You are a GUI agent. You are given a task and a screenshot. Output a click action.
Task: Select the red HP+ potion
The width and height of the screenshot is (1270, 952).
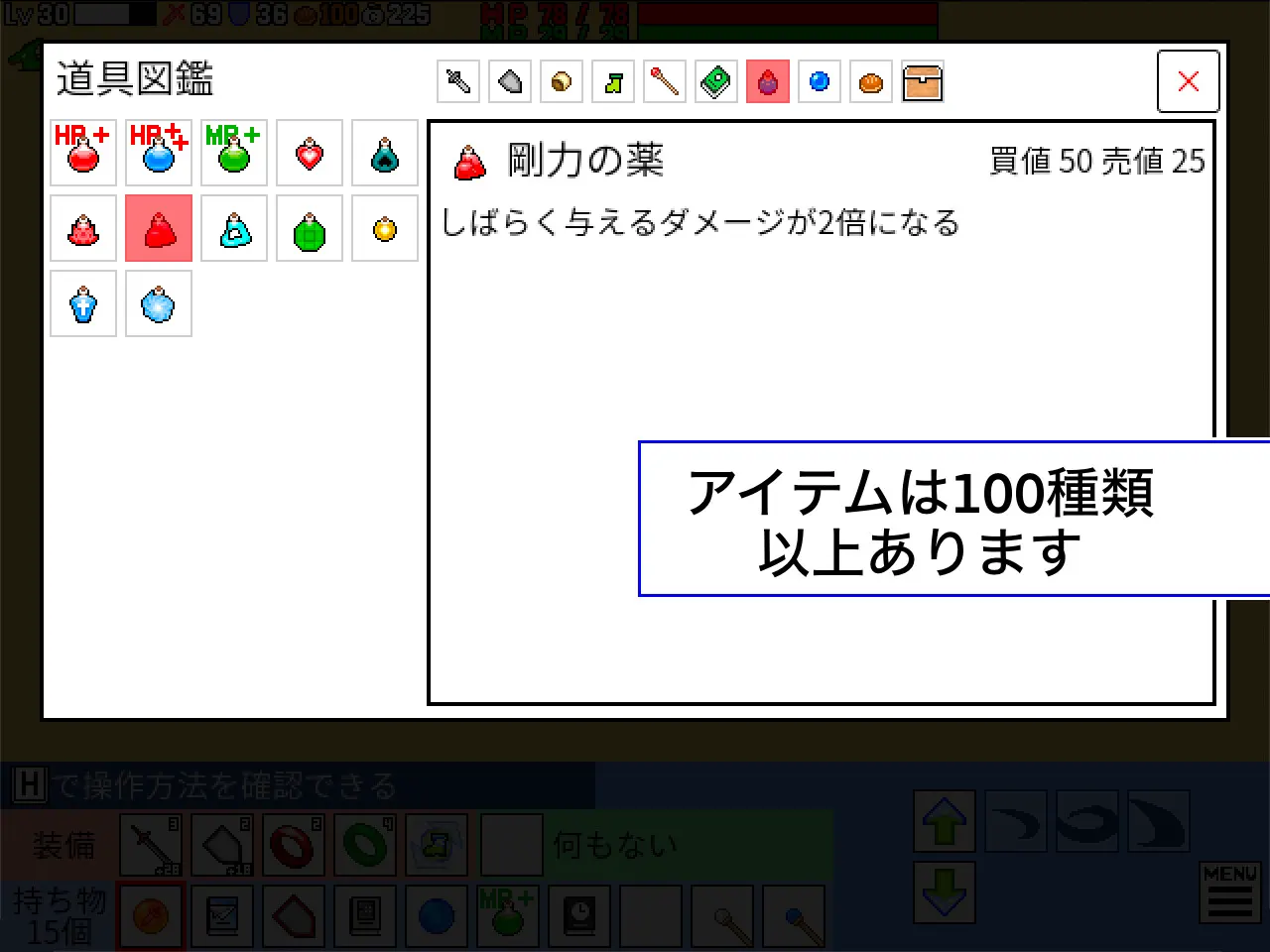83,153
